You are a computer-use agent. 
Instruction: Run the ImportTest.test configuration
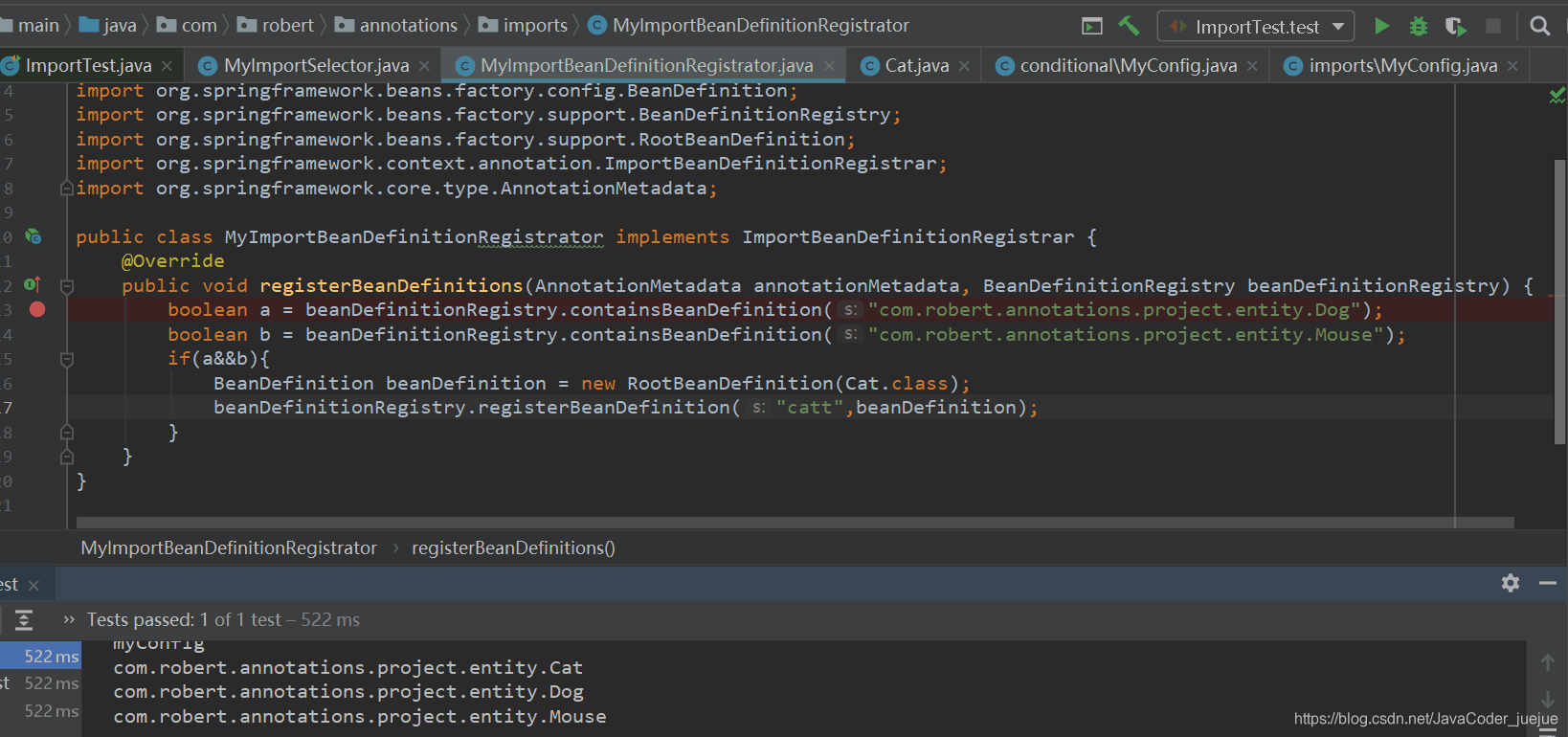click(x=1381, y=26)
